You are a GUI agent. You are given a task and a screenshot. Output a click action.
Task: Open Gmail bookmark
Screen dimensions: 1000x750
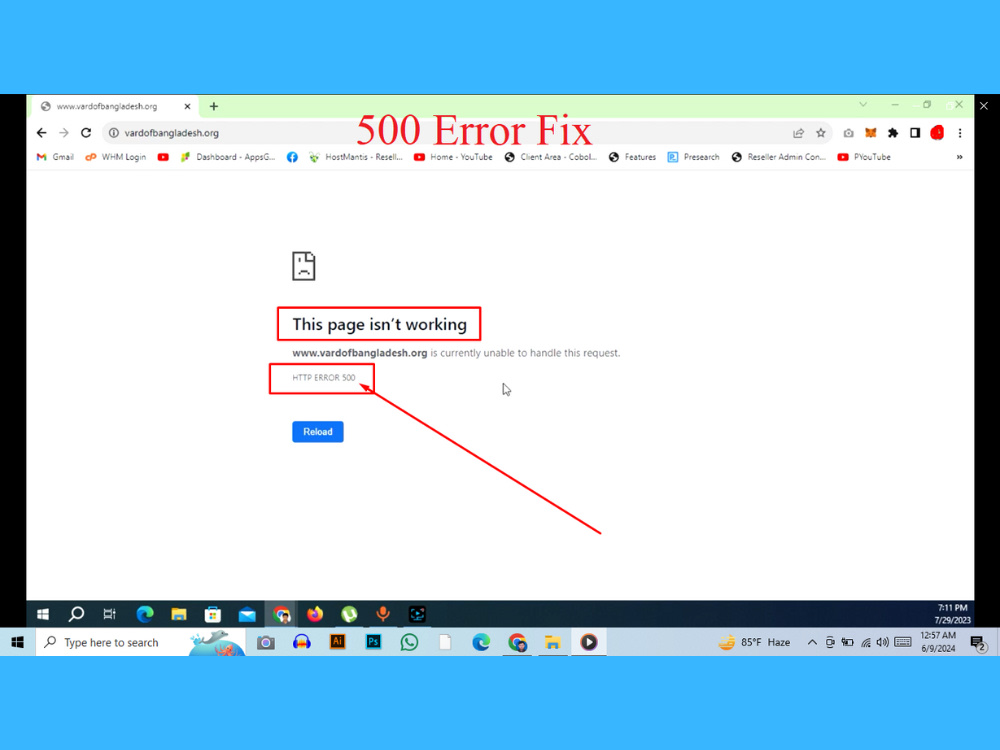pos(55,157)
